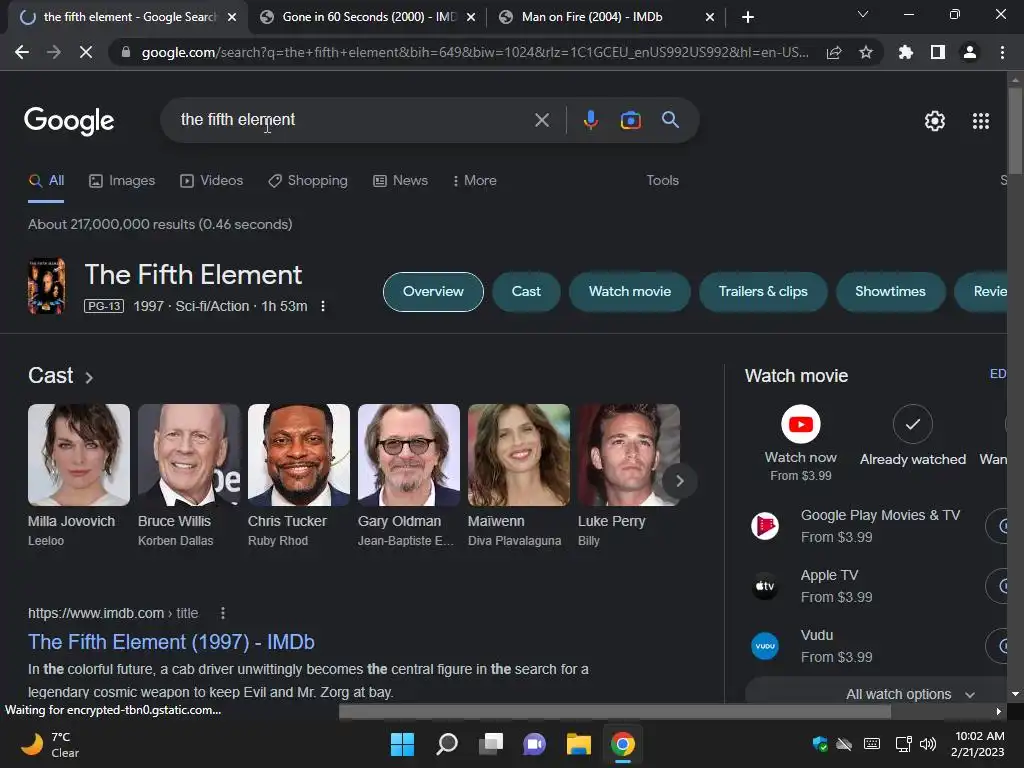Image resolution: width=1024 pixels, height=768 pixels.
Task: Click the Chrome back arrow
Action: click(x=22, y=52)
